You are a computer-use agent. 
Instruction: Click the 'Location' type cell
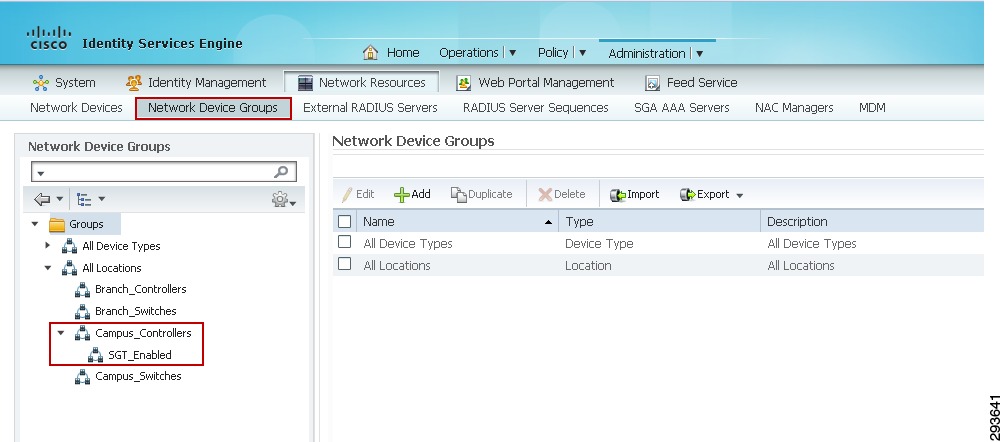pos(588,265)
